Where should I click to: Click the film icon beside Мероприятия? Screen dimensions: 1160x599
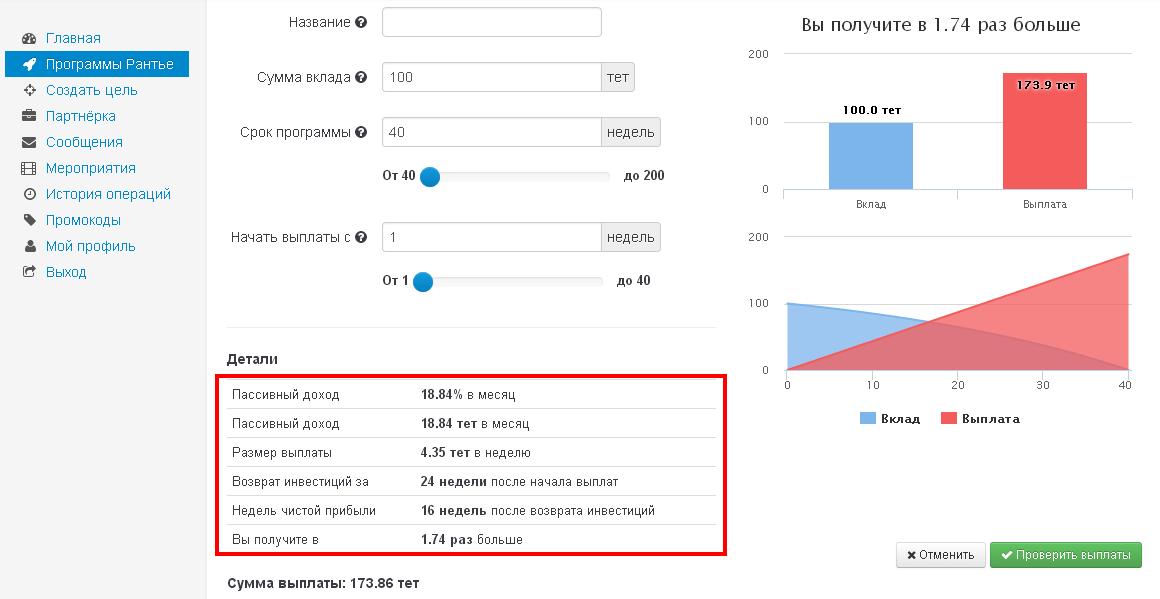point(28,168)
